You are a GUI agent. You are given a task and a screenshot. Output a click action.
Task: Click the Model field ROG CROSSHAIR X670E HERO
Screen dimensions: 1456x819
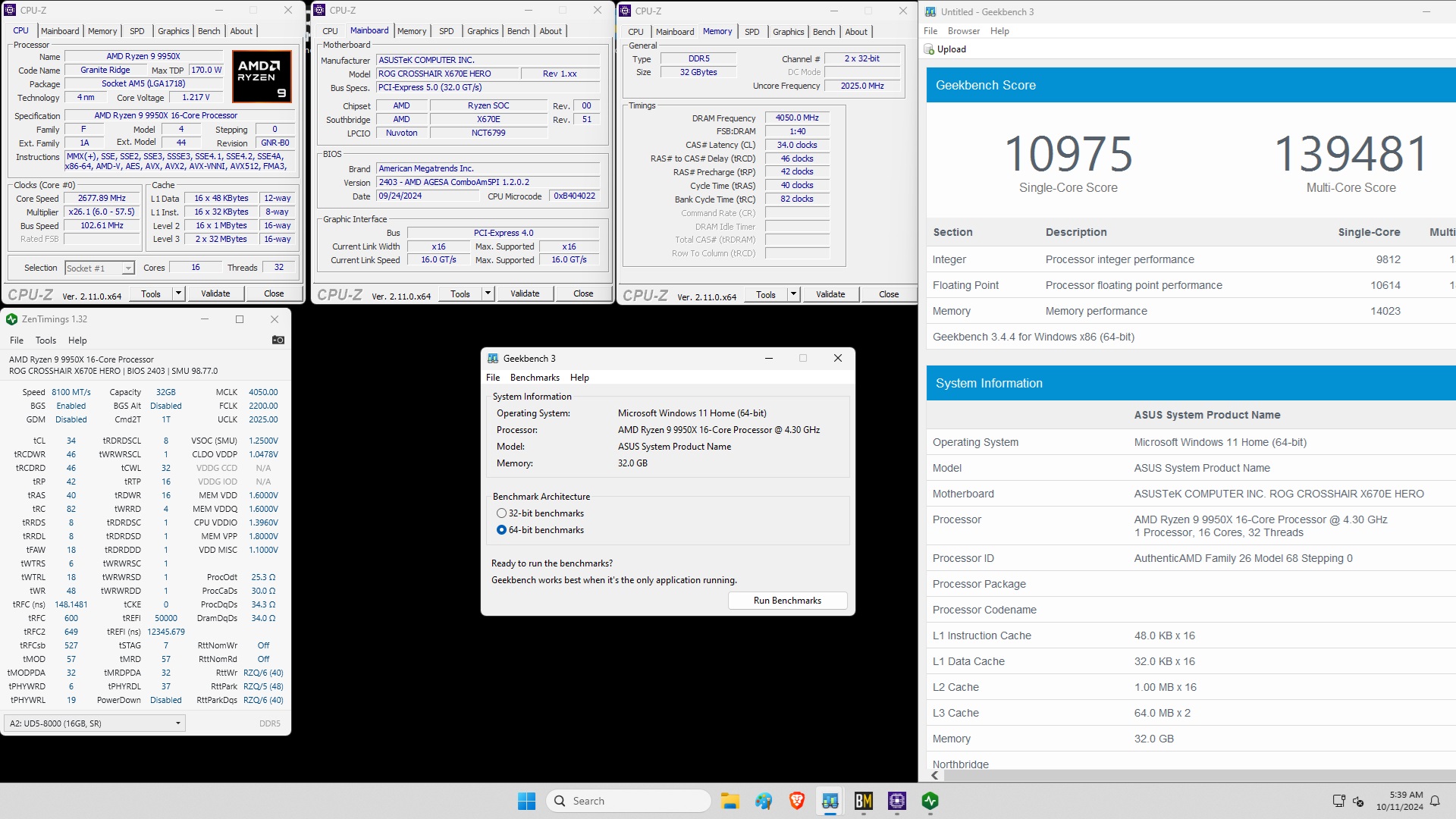[x=447, y=74]
